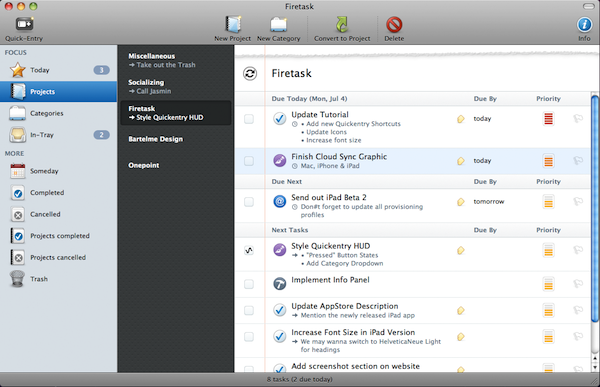The image size is (600, 387).
Task: Check off Update AppStore Description task
Action: [x=249, y=310]
